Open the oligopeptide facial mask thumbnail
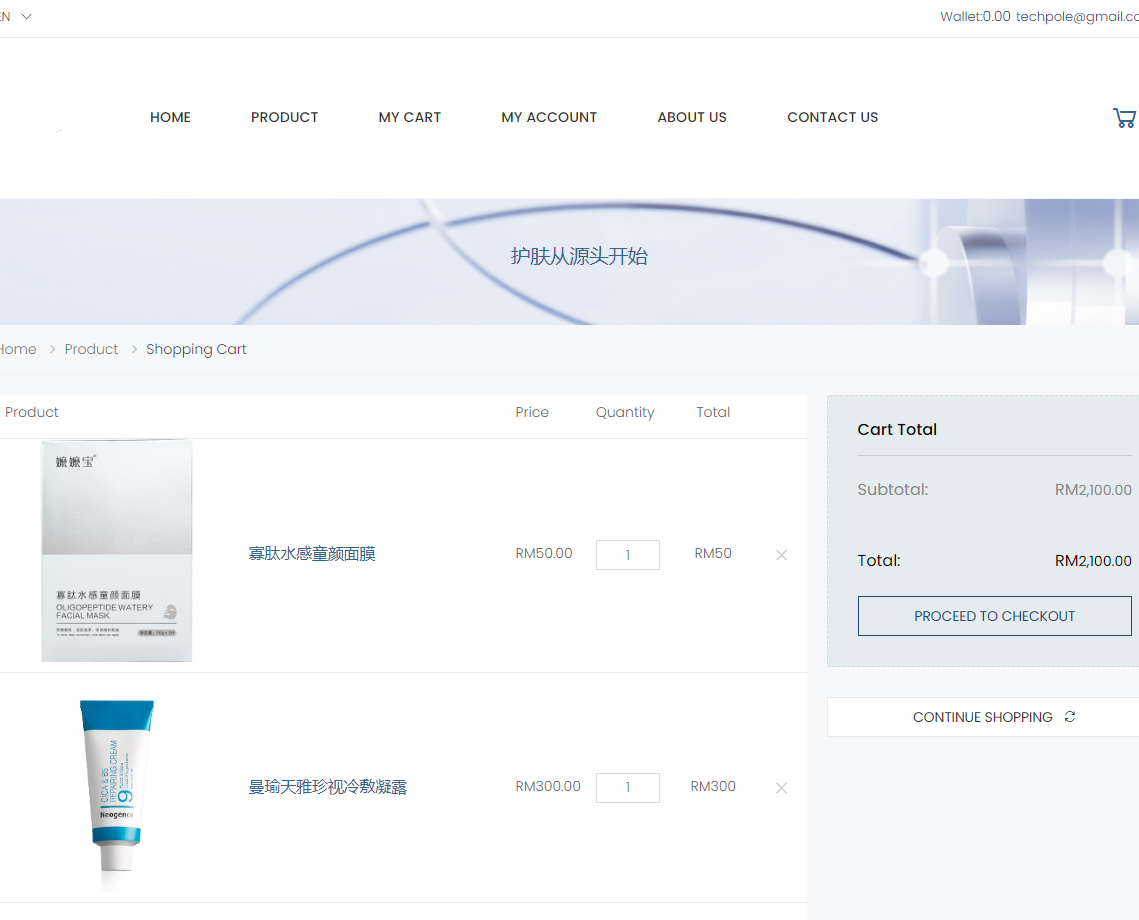The width and height of the screenshot is (1139, 920). [x=117, y=551]
